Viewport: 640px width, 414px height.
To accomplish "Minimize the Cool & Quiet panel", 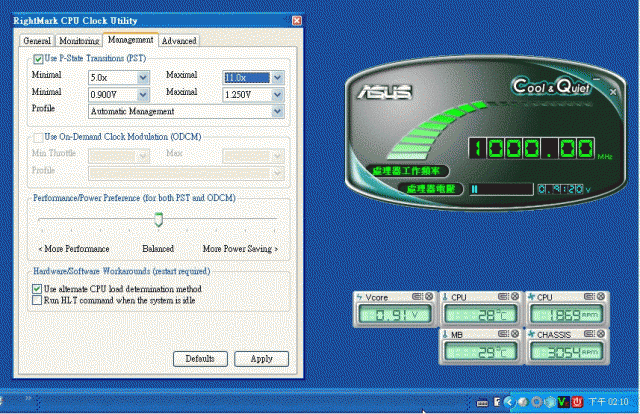I will [596, 79].
